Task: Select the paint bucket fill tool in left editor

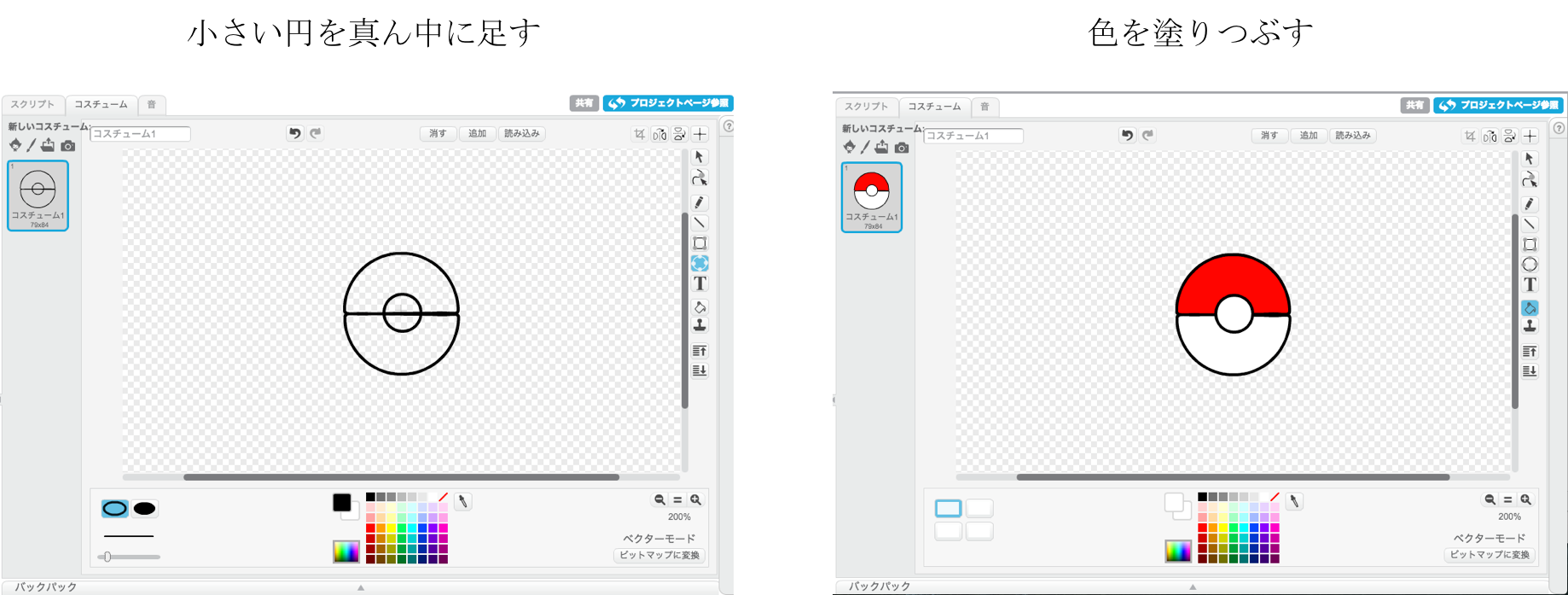Action: tap(700, 306)
